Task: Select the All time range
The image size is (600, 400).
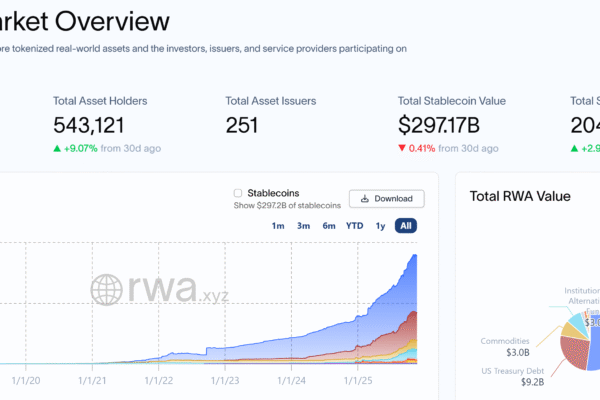Action: tap(405, 226)
